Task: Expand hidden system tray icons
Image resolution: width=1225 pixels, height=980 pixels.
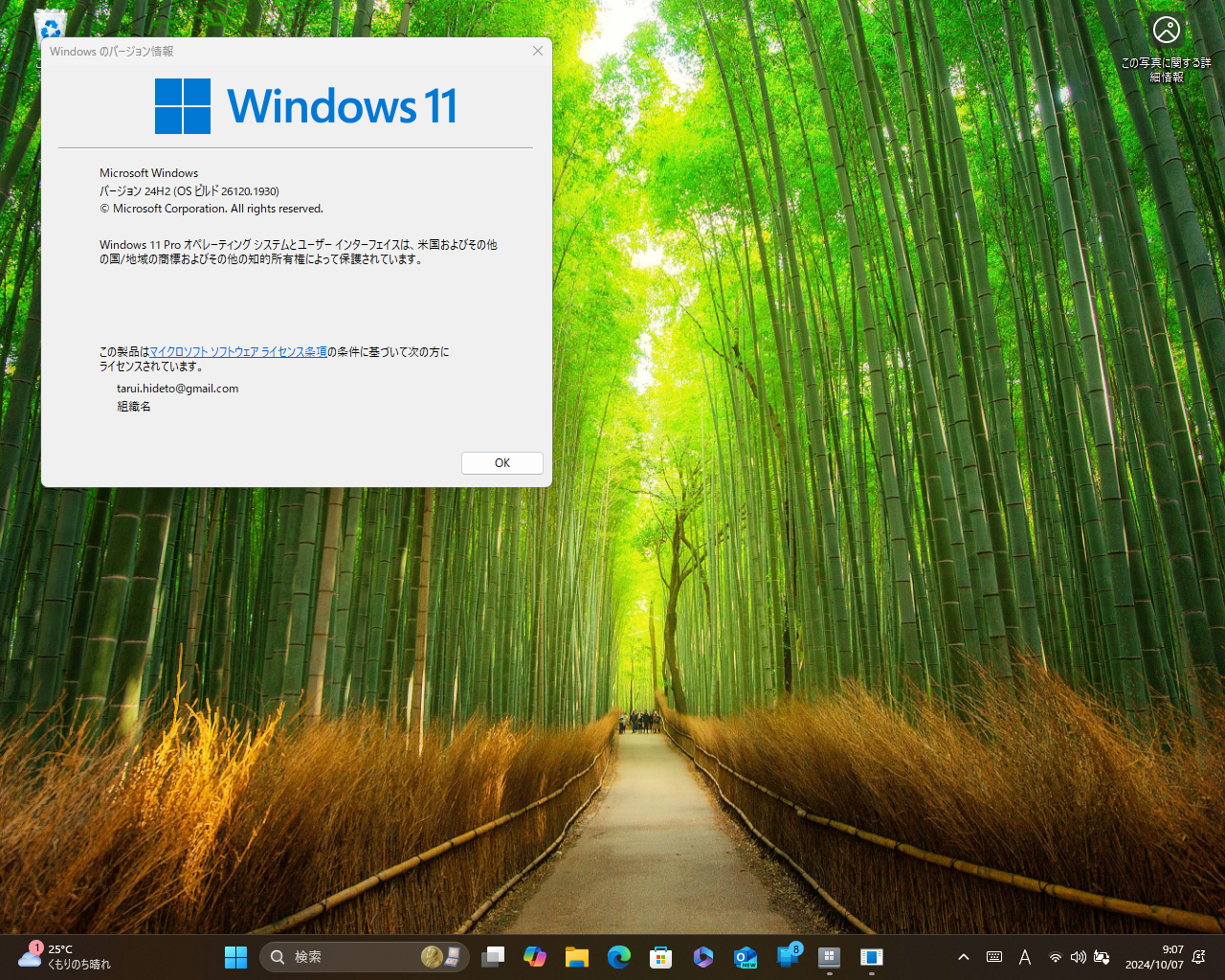Action: [964, 957]
